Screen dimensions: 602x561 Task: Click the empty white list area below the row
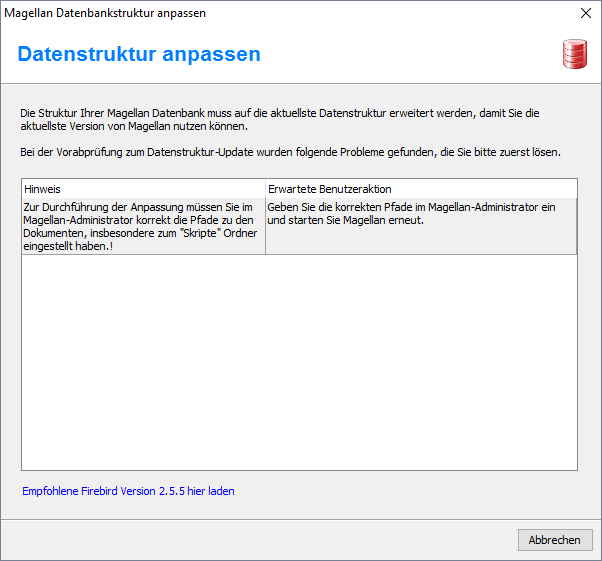click(x=299, y=362)
